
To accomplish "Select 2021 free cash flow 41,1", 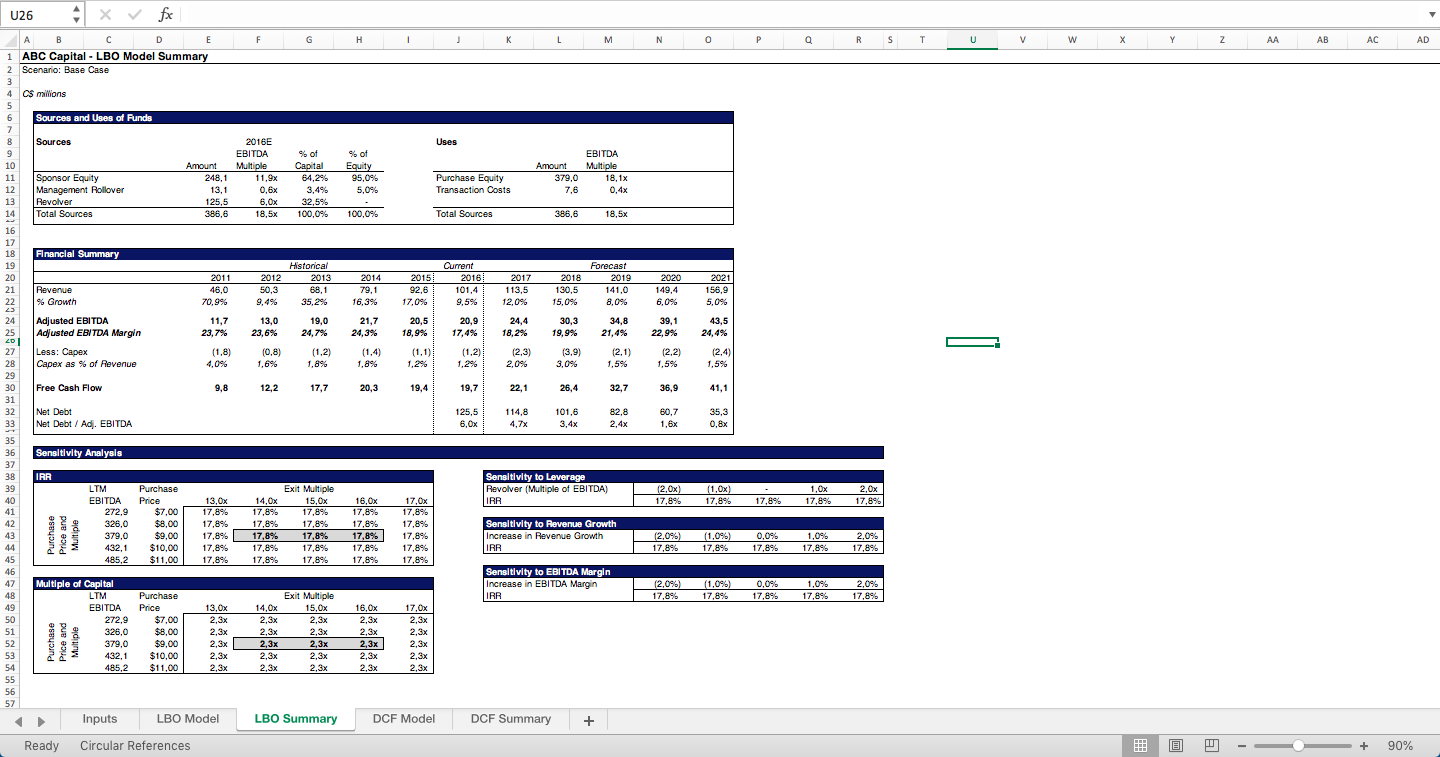I will tap(718, 388).
